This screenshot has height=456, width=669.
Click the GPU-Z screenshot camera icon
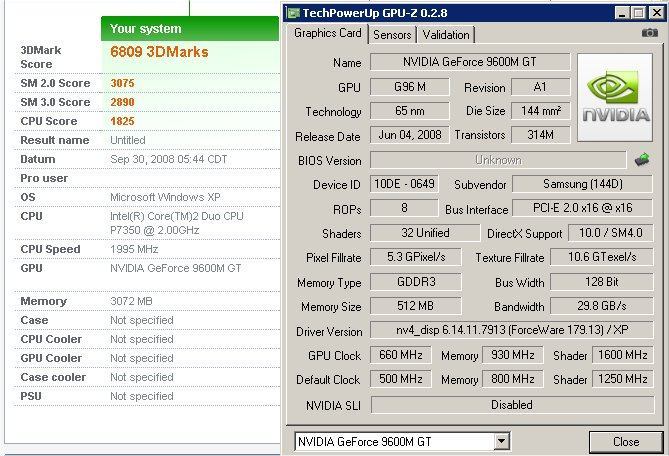click(x=649, y=33)
